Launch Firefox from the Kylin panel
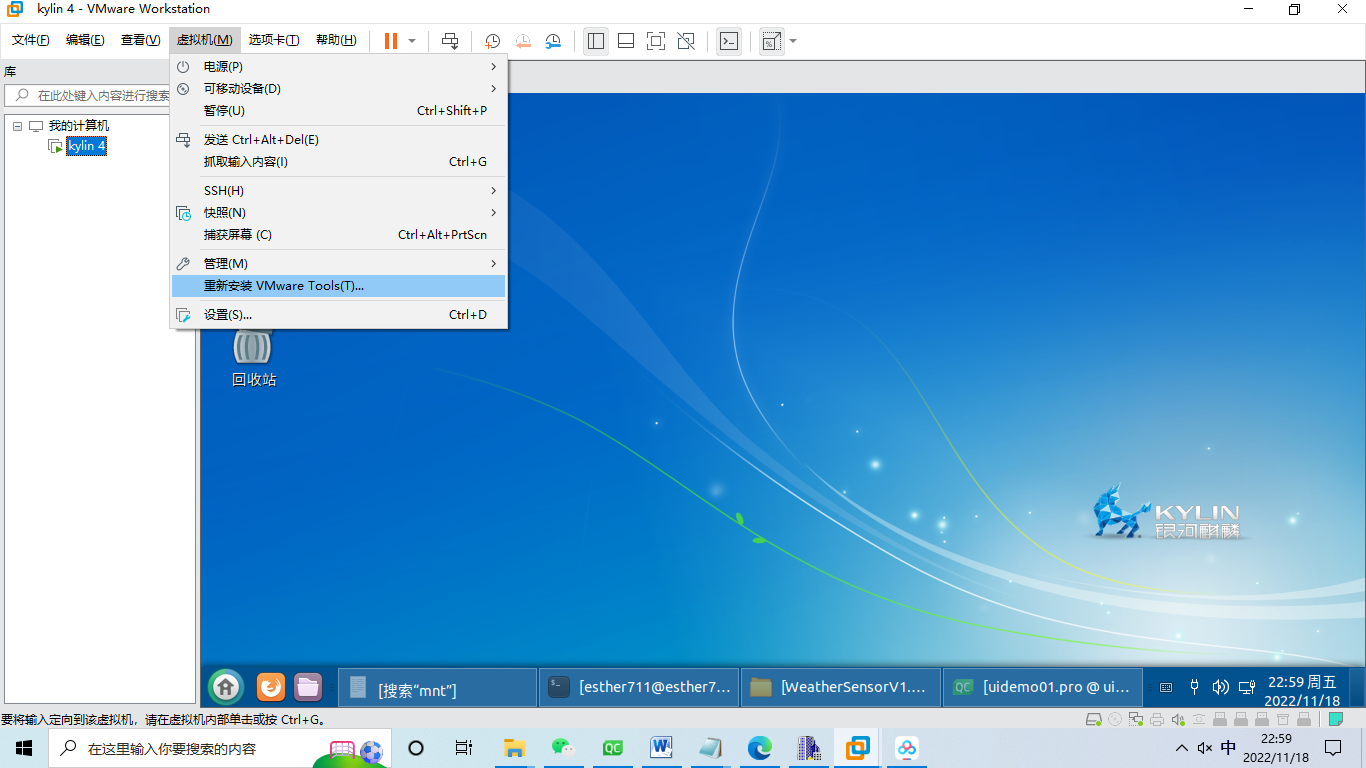This screenshot has height=768, width=1366. tap(271, 687)
